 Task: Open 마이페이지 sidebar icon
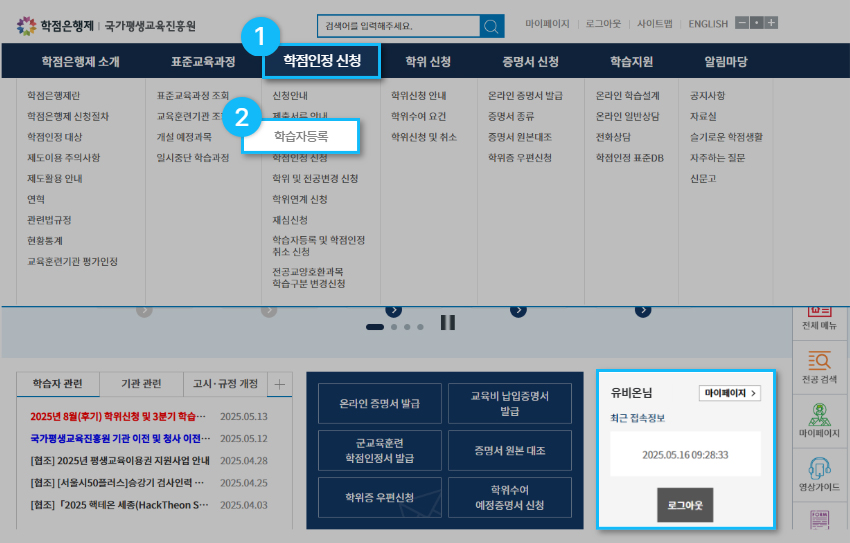tap(819, 421)
